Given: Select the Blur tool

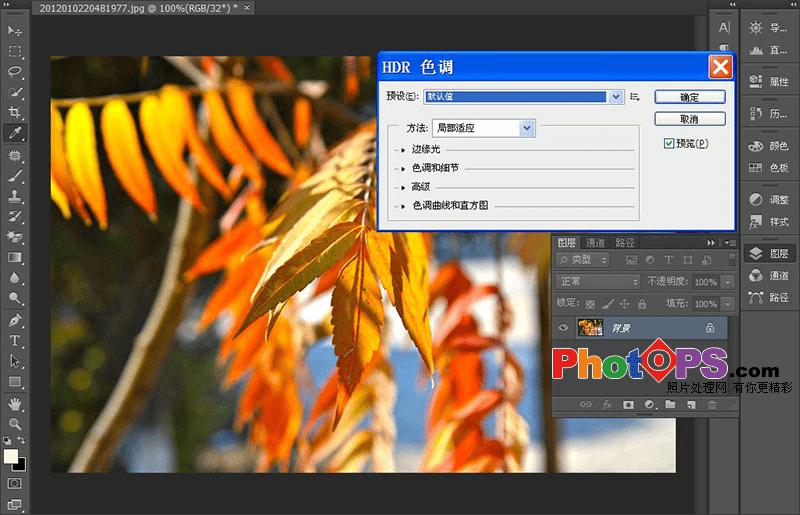Looking at the screenshot, I should (x=15, y=278).
